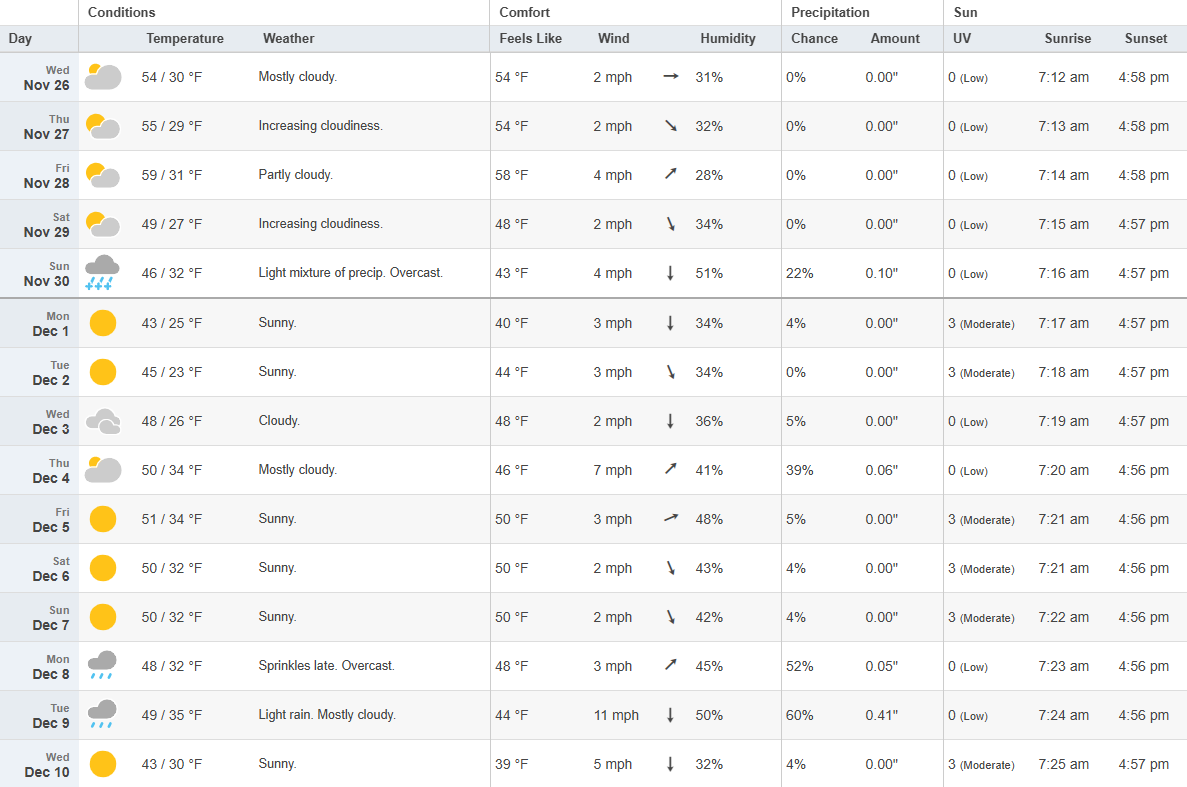Image resolution: width=1187 pixels, height=787 pixels.
Task: Click the Dec 8 sprinkles weather icon
Action: pyautogui.click(x=102, y=665)
